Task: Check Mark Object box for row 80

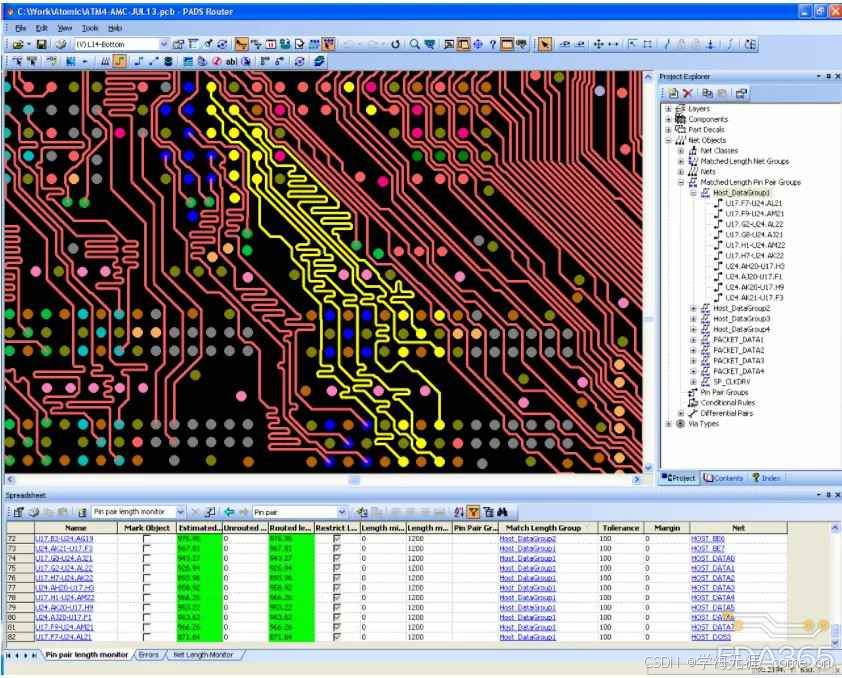Action: [147, 617]
